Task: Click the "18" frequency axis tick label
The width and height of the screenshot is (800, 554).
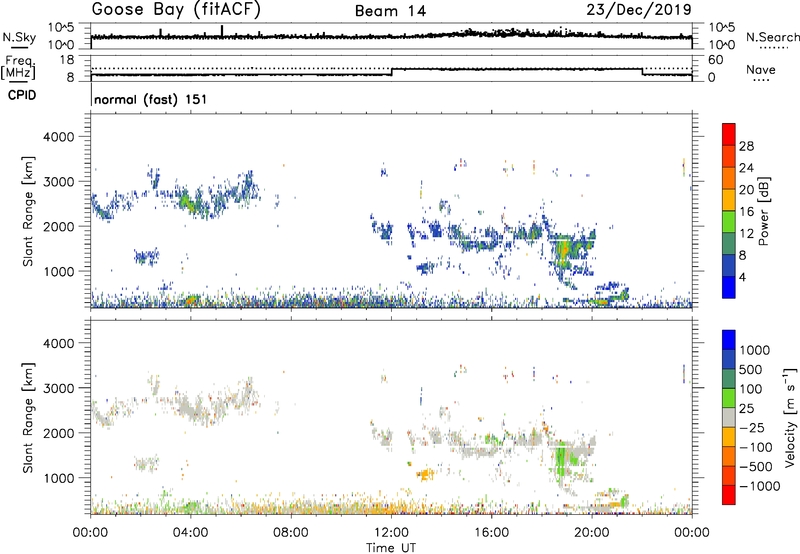Action: (x=67, y=60)
